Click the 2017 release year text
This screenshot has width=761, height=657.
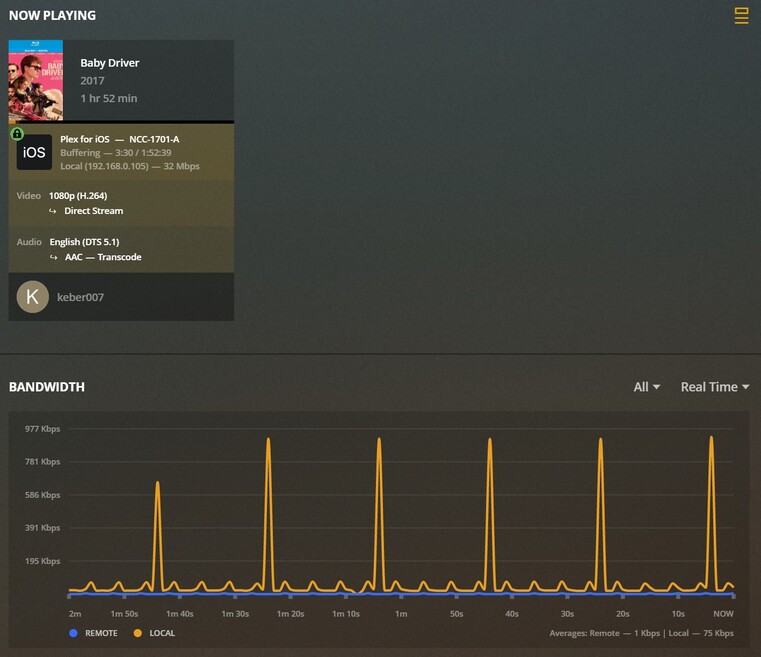pos(92,81)
